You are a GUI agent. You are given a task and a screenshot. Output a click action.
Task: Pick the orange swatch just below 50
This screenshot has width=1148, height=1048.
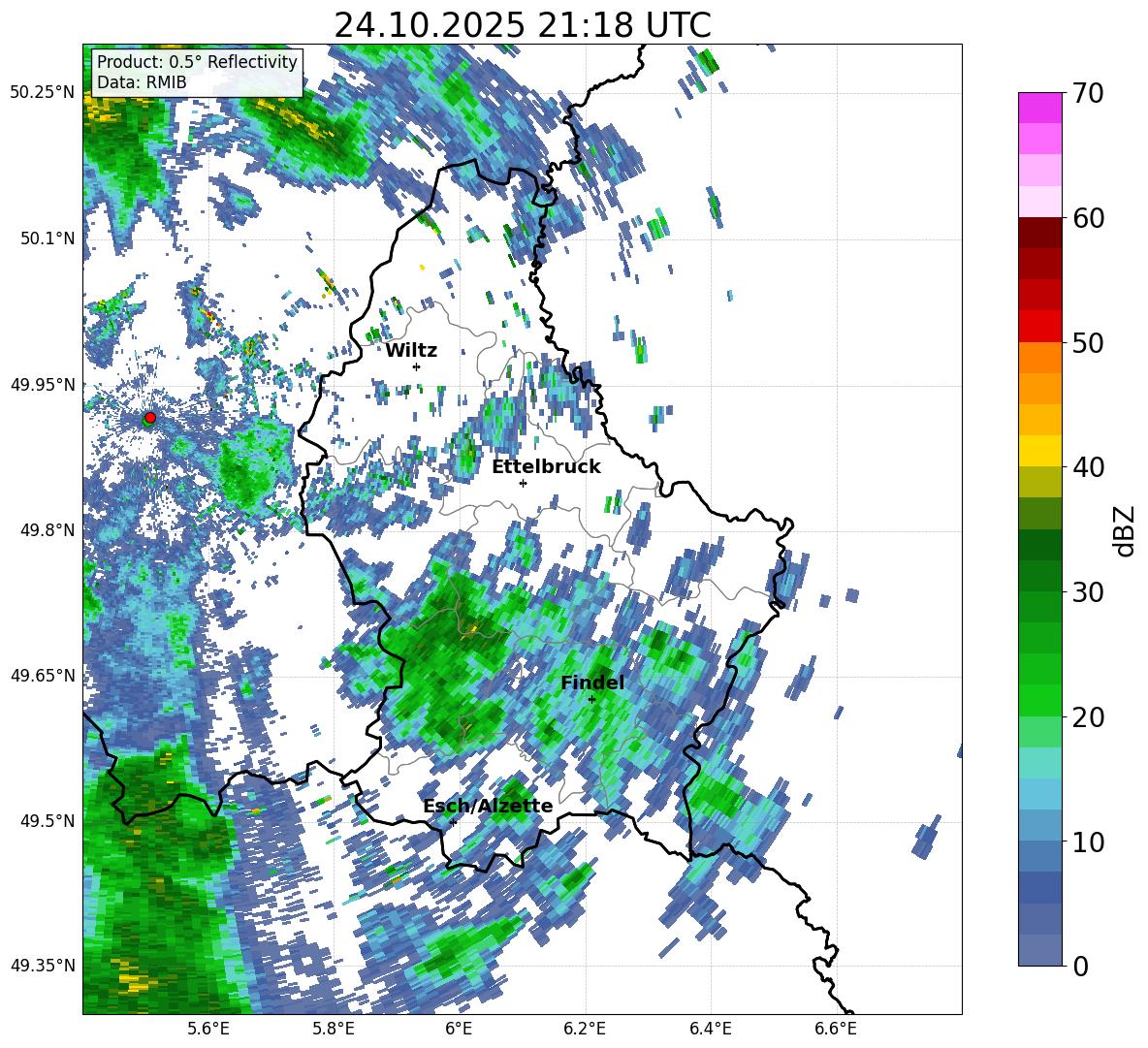[1039, 357]
